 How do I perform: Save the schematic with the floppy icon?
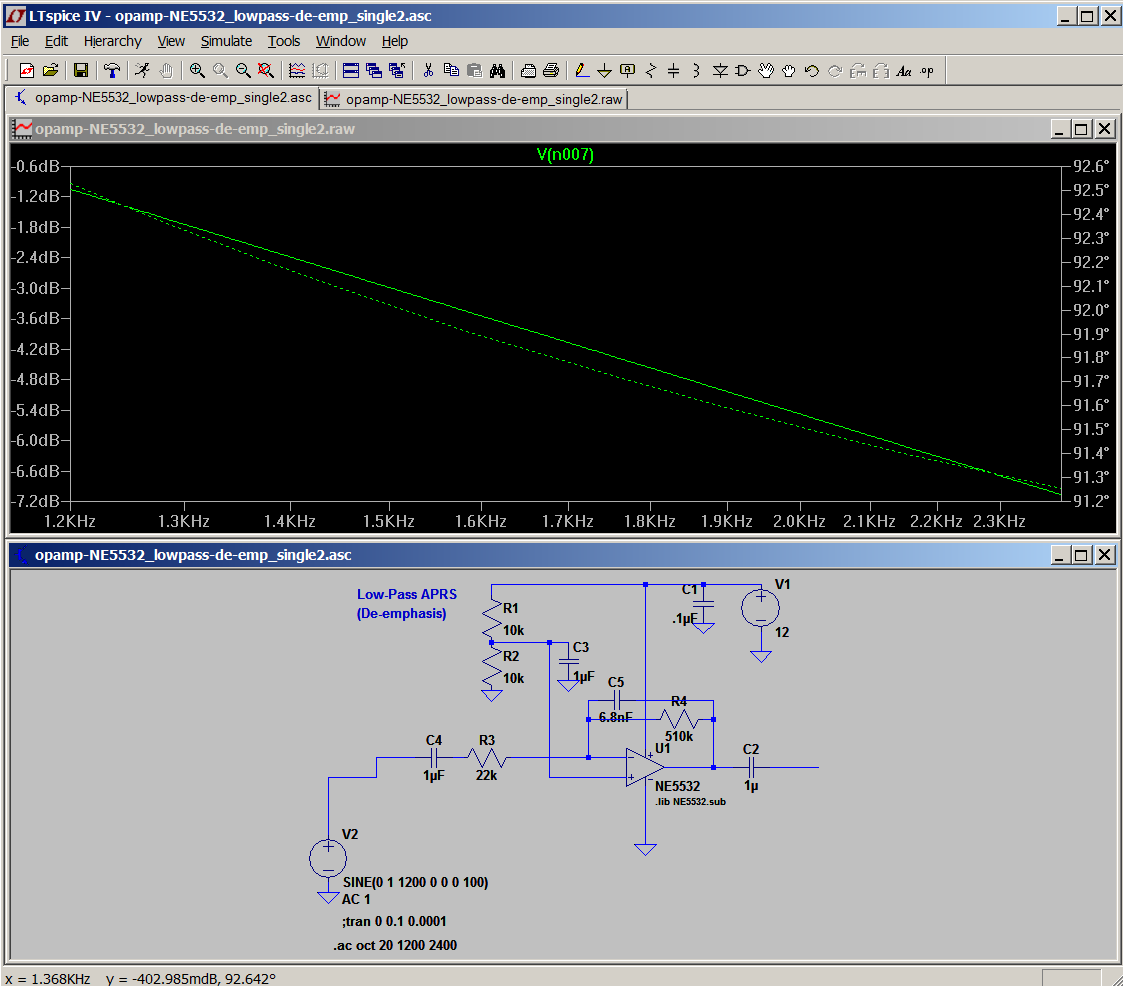(x=81, y=70)
